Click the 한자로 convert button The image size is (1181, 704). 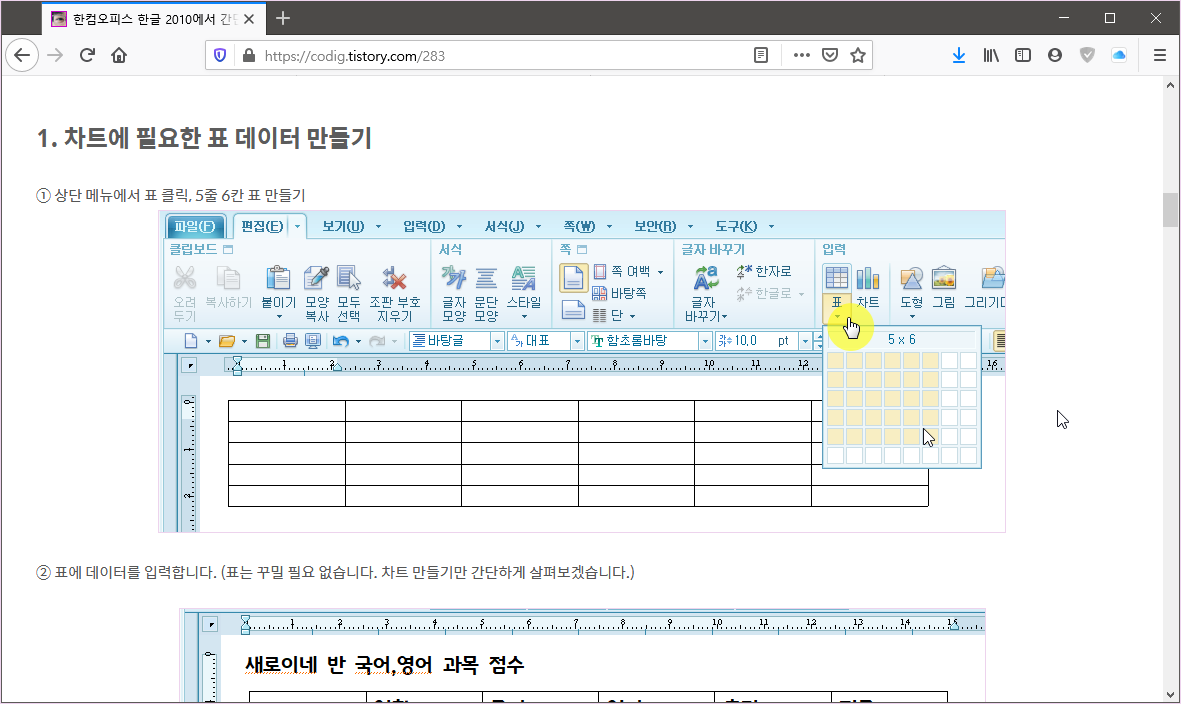(x=764, y=271)
